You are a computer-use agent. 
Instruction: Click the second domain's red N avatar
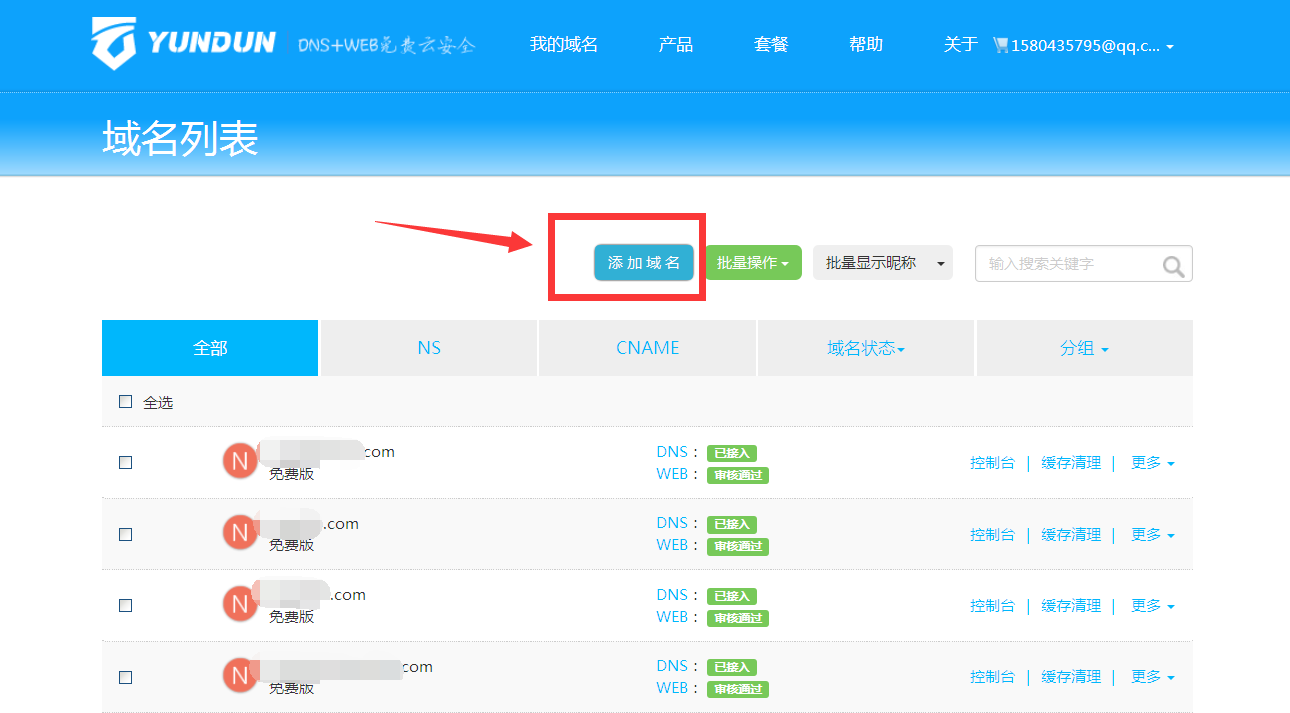click(x=240, y=533)
